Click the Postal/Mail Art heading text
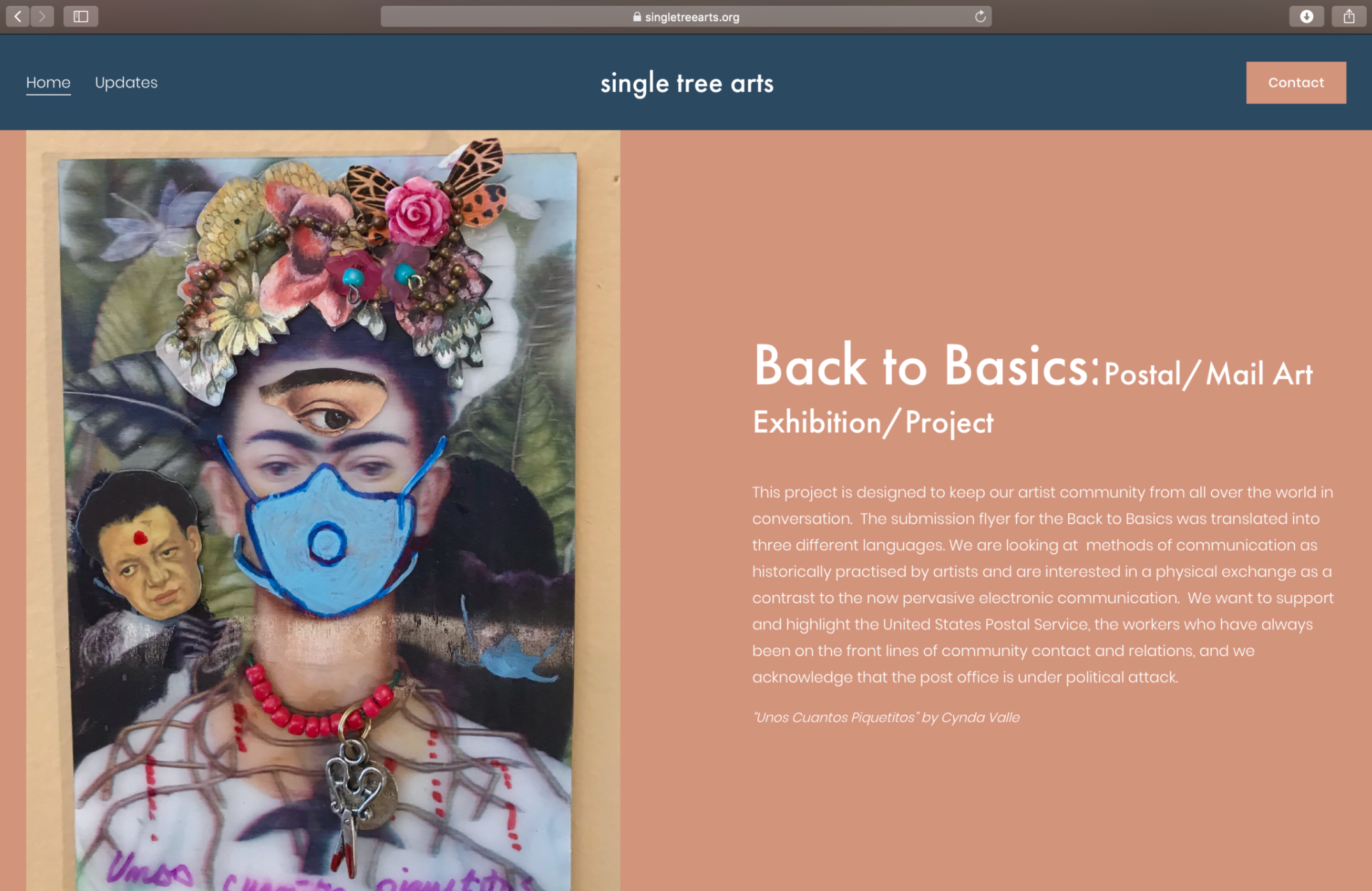Screen dimensions: 1372x891 pos(1208,374)
